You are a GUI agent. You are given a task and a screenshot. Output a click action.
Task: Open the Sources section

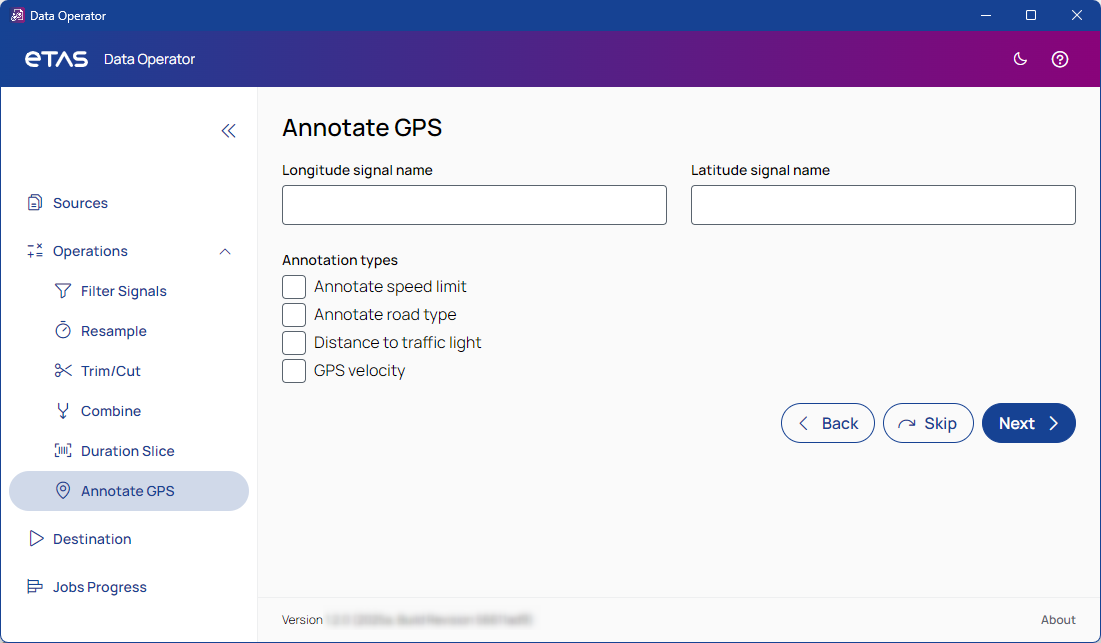click(80, 203)
